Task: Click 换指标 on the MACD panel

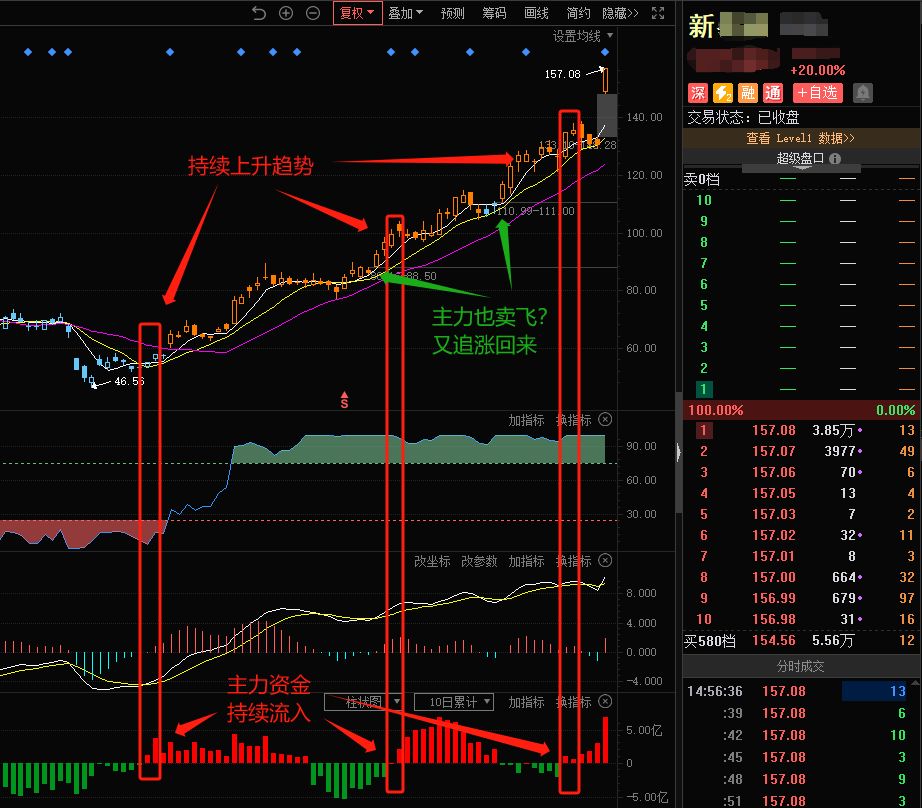Action: click(573, 561)
